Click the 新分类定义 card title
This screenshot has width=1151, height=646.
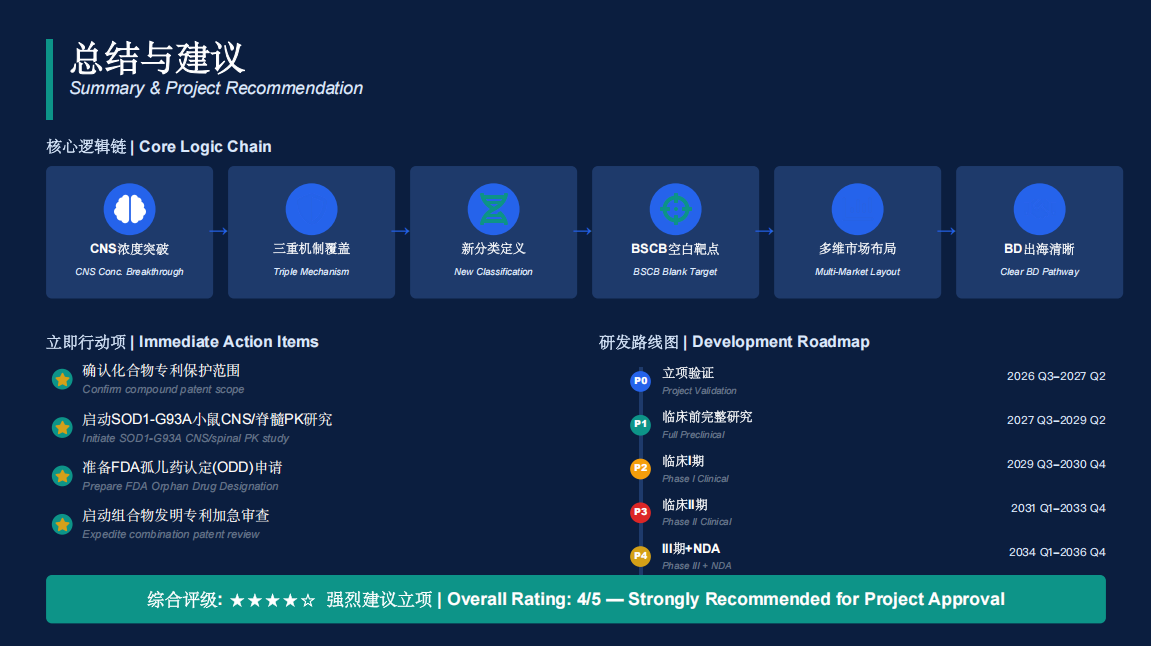[493, 249]
